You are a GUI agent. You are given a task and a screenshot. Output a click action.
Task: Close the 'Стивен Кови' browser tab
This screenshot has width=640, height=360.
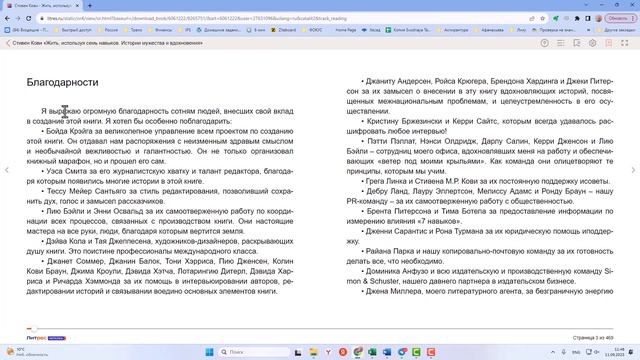pyautogui.click(x=77, y=6)
